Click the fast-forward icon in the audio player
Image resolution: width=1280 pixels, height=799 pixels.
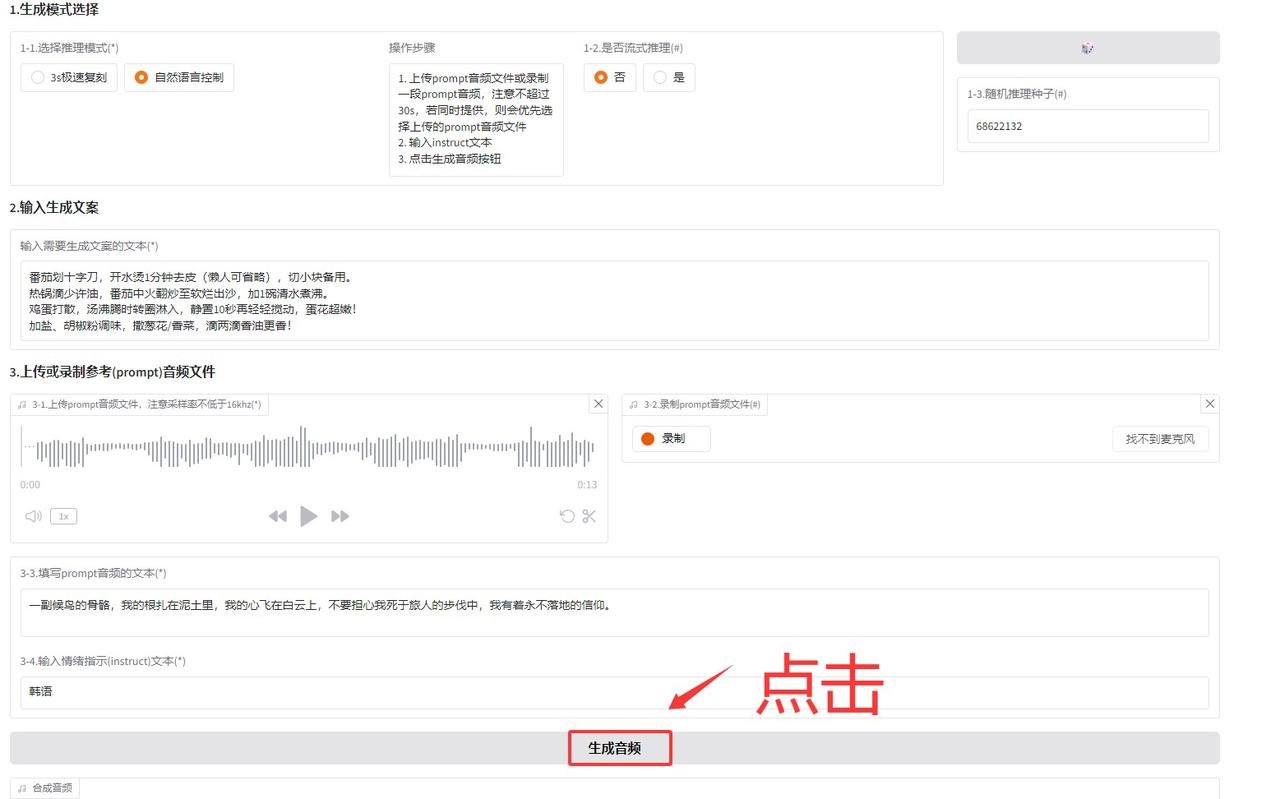(340, 516)
